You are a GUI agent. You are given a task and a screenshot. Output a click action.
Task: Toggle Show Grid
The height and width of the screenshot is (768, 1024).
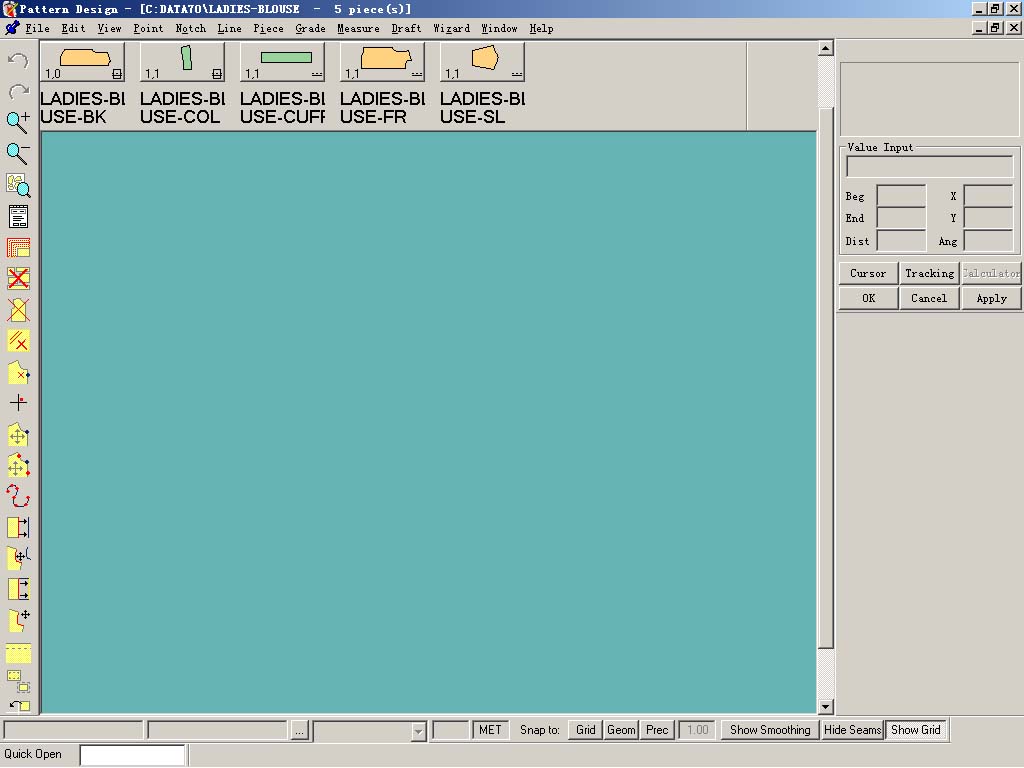coord(916,729)
